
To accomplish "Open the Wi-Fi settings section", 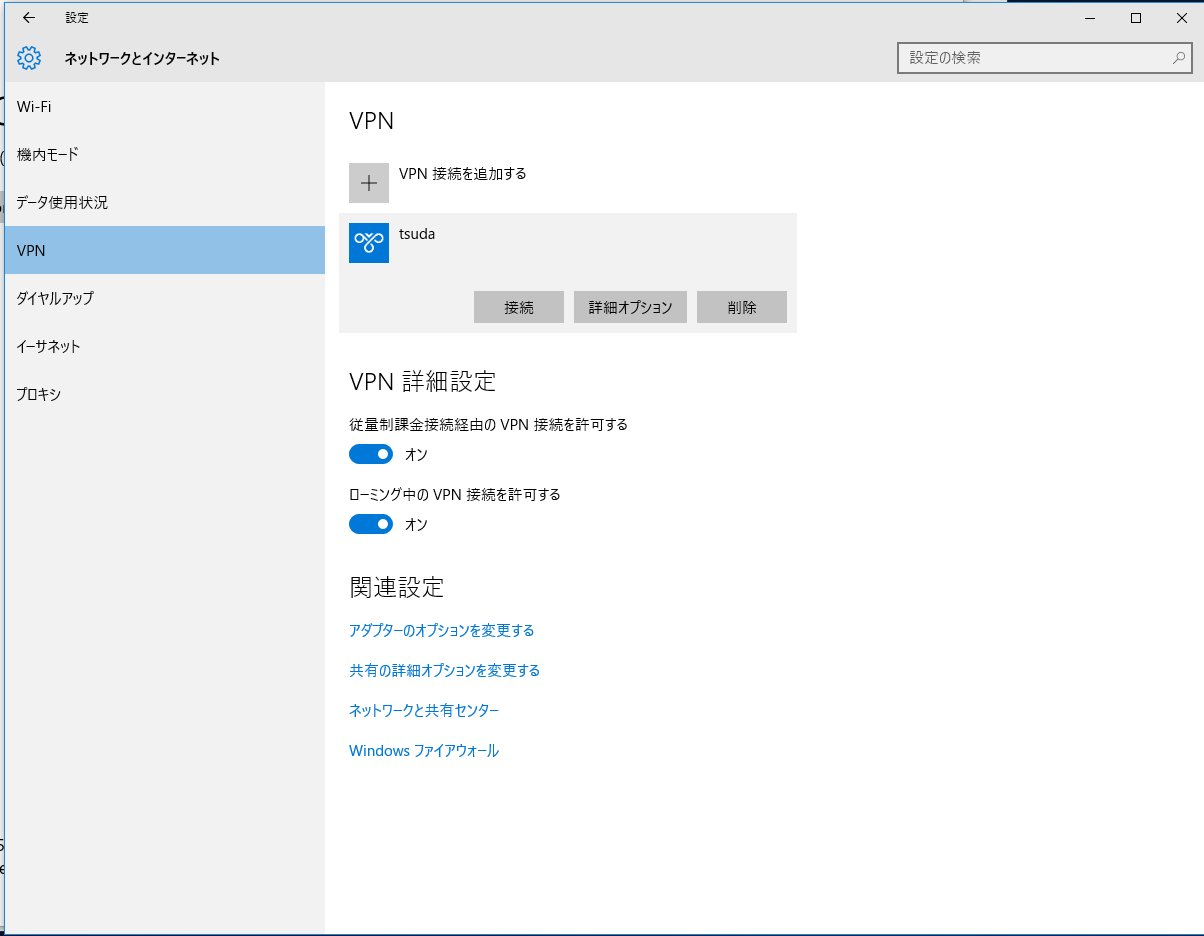I will click(34, 107).
